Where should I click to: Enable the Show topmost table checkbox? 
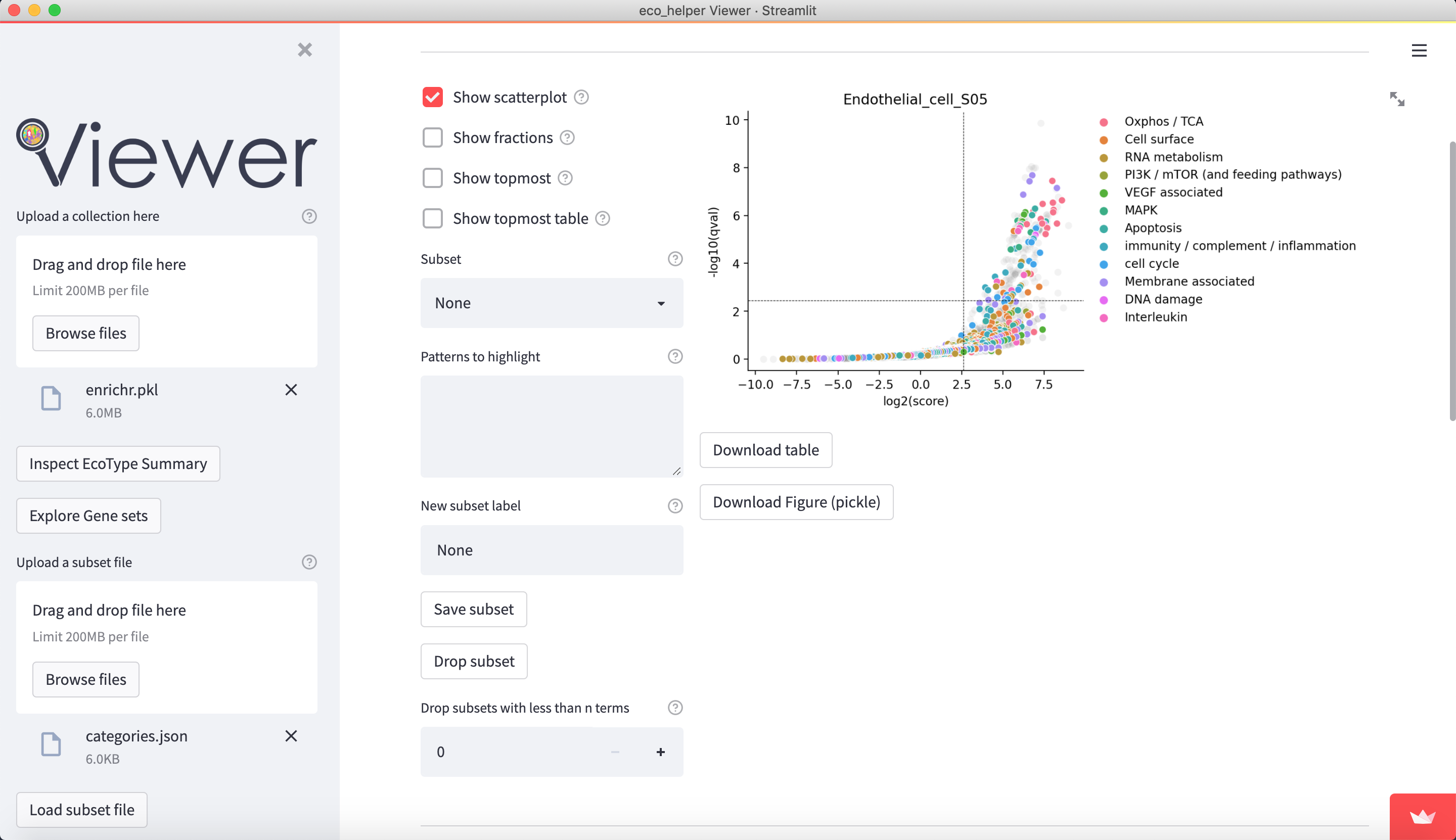coord(432,219)
